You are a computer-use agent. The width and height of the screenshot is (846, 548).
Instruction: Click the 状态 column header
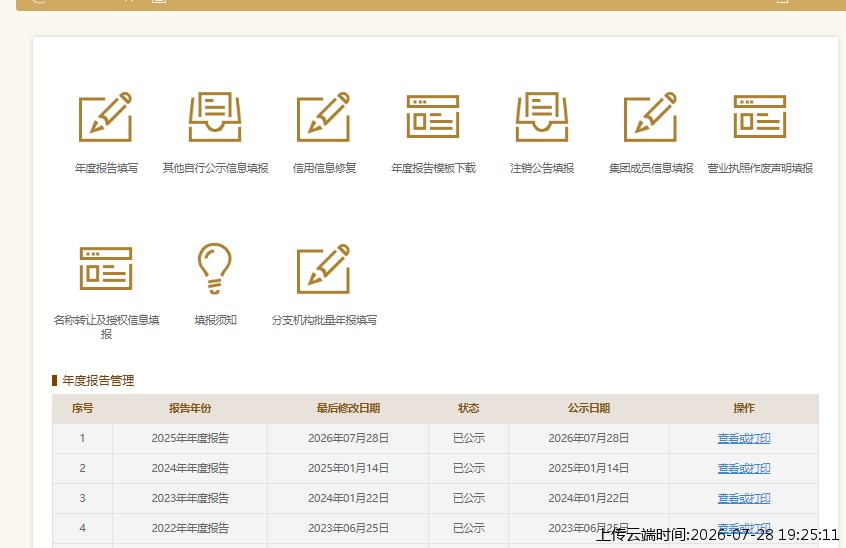pos(468,408)
